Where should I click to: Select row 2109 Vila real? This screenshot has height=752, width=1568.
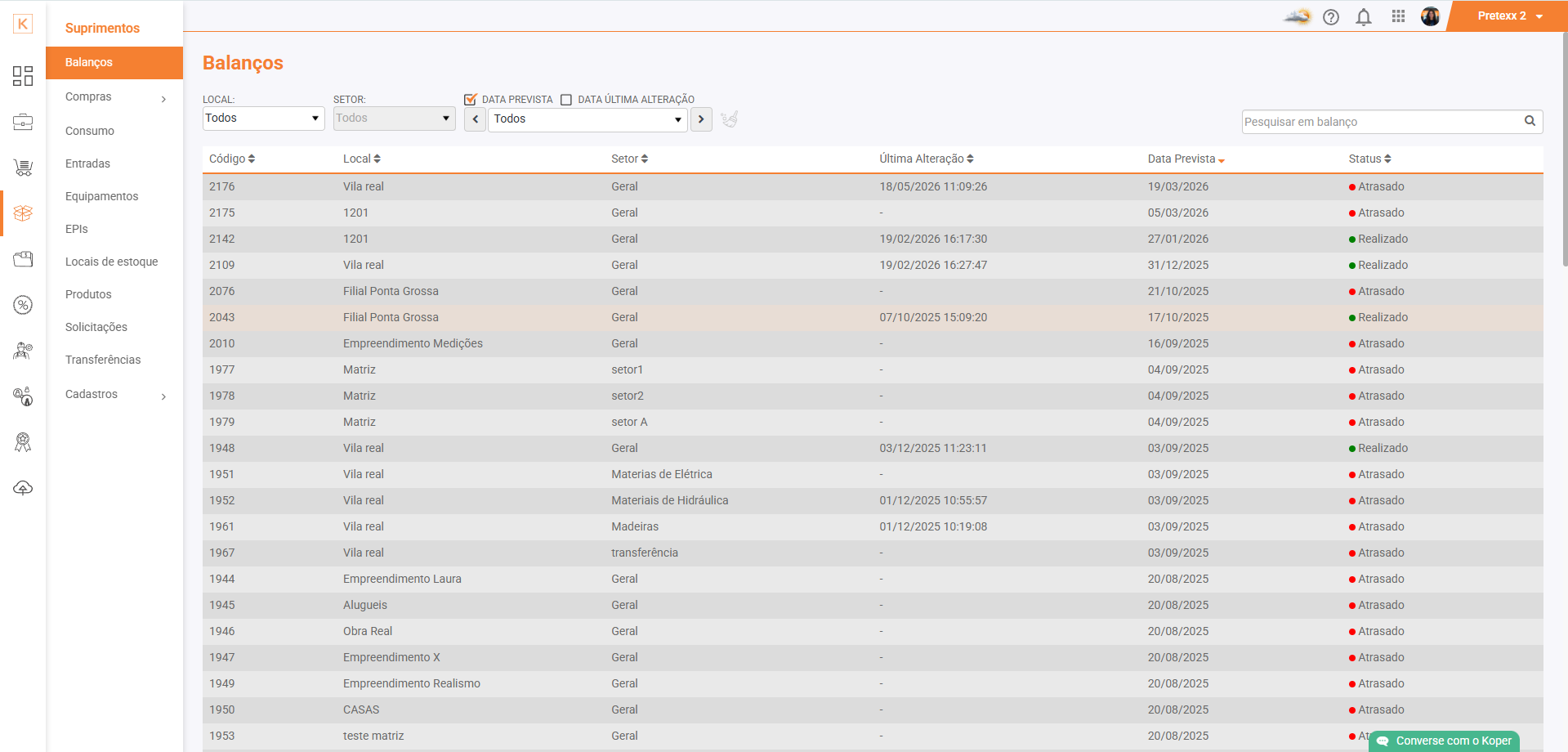873,265
